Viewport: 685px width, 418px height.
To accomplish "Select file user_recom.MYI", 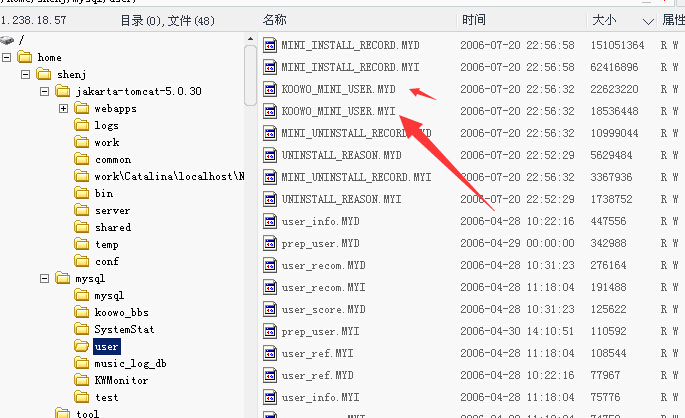I will [x=324, y=287].
